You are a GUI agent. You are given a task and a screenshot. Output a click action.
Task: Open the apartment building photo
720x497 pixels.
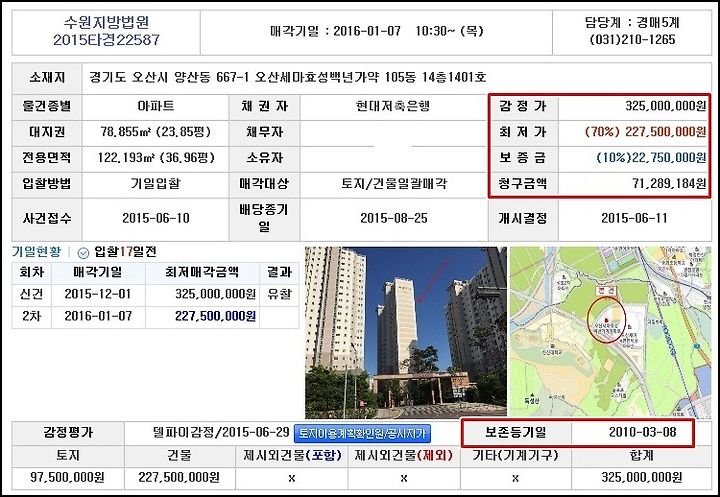coord(405,332)
